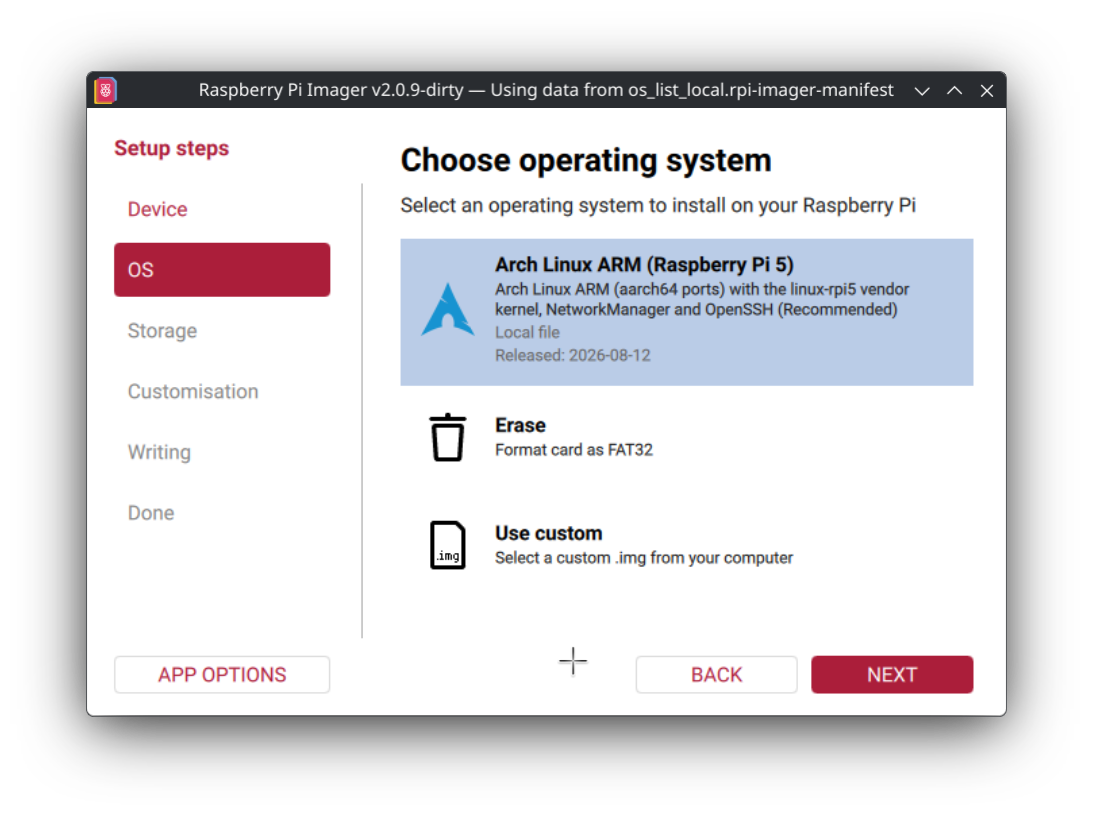Maximize the window with the up chevron
The image size is (1094, 819).
[954, 91]
